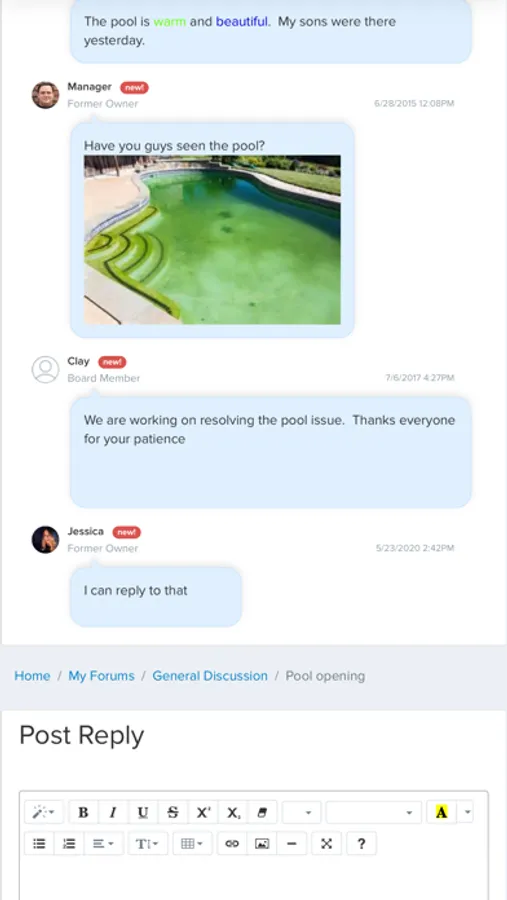Open the table insert dropdown
Screen dimensions: 507x900
pos(192,843)
